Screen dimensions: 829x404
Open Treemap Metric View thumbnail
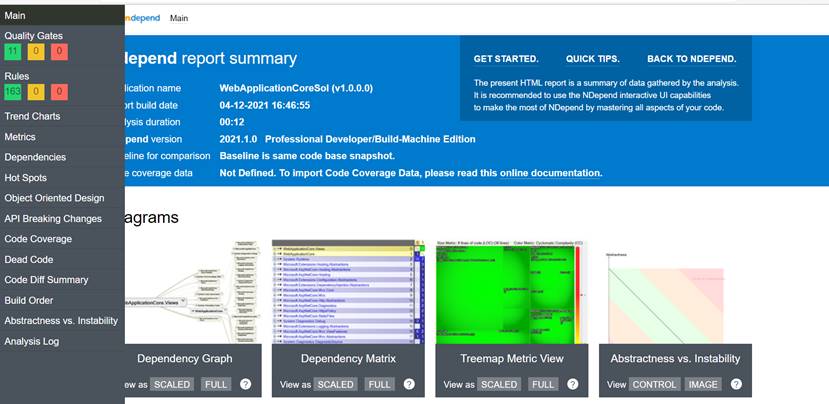[x=511, y=292]
